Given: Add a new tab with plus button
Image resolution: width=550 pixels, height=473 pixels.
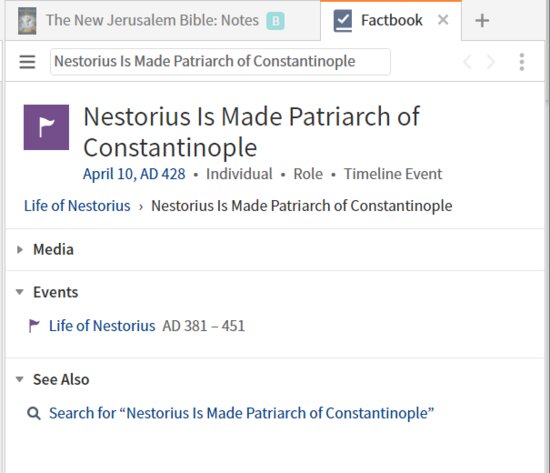Looking at the screenshot, I should pos(482,20).
